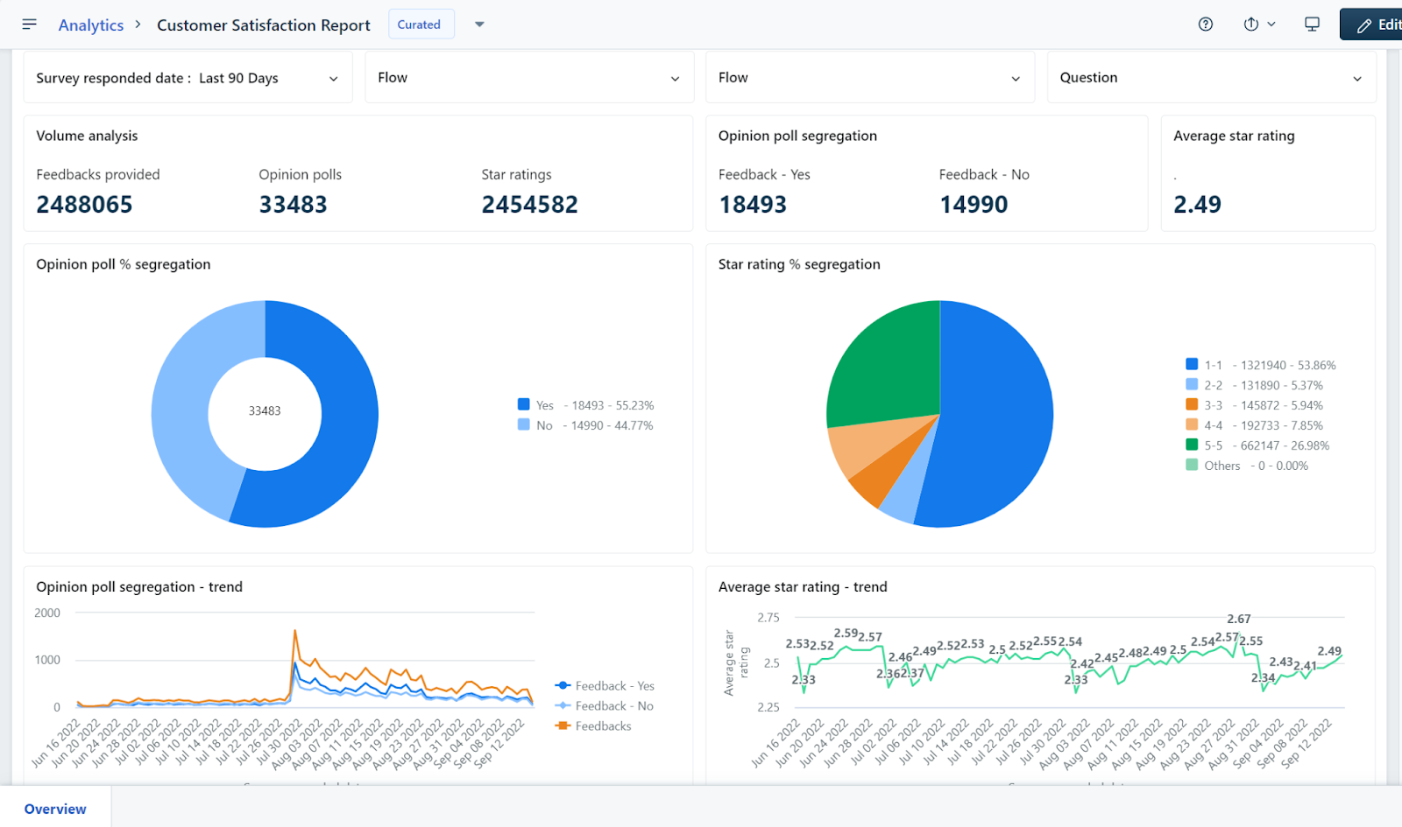The image size is (1402, 827).
Task: Expand the first Flow filter dropdown
Action: tap(529, 78)
